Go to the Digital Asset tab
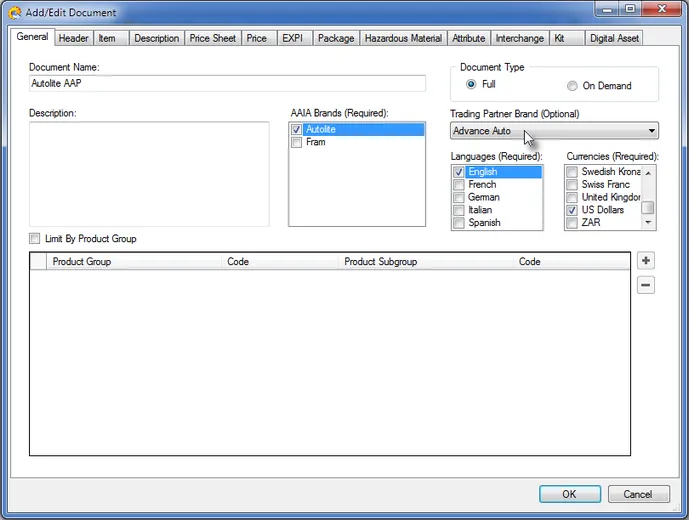Image resolution: width=689 pixels, height=520 pixels. pyautogui.click(x=614, y=38)
